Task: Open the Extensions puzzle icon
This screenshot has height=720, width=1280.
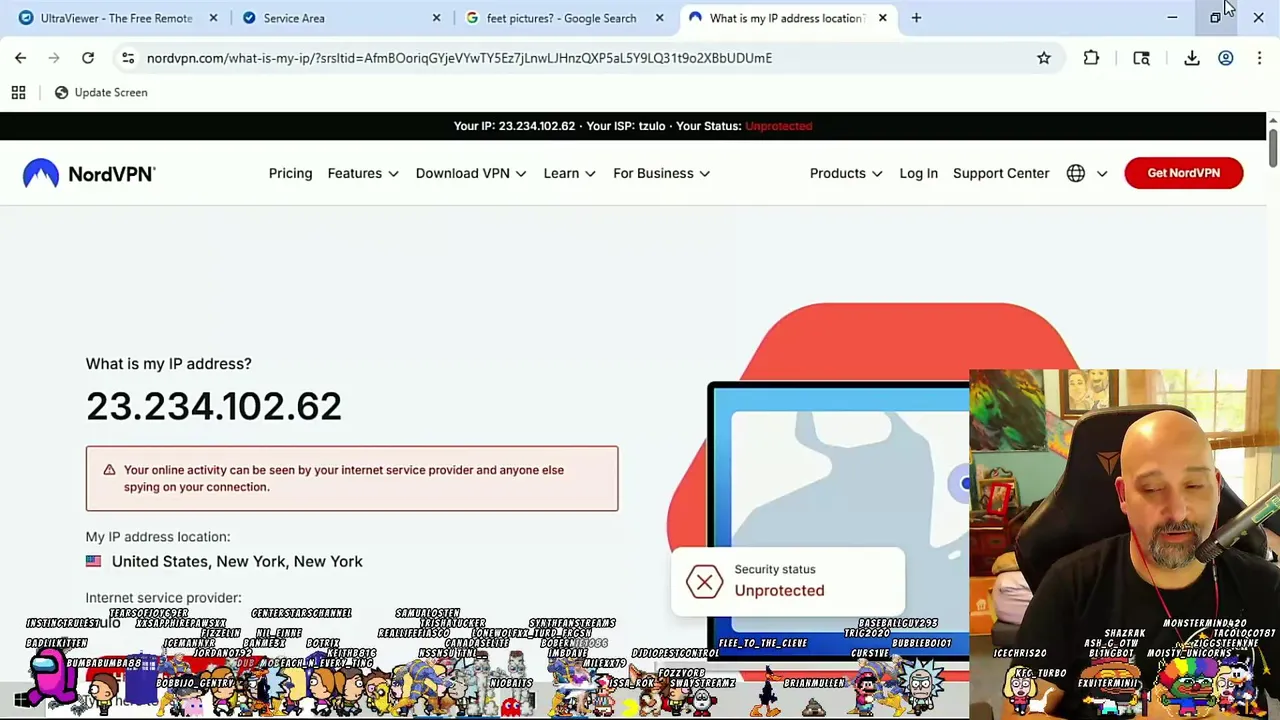Action: 1091,58
